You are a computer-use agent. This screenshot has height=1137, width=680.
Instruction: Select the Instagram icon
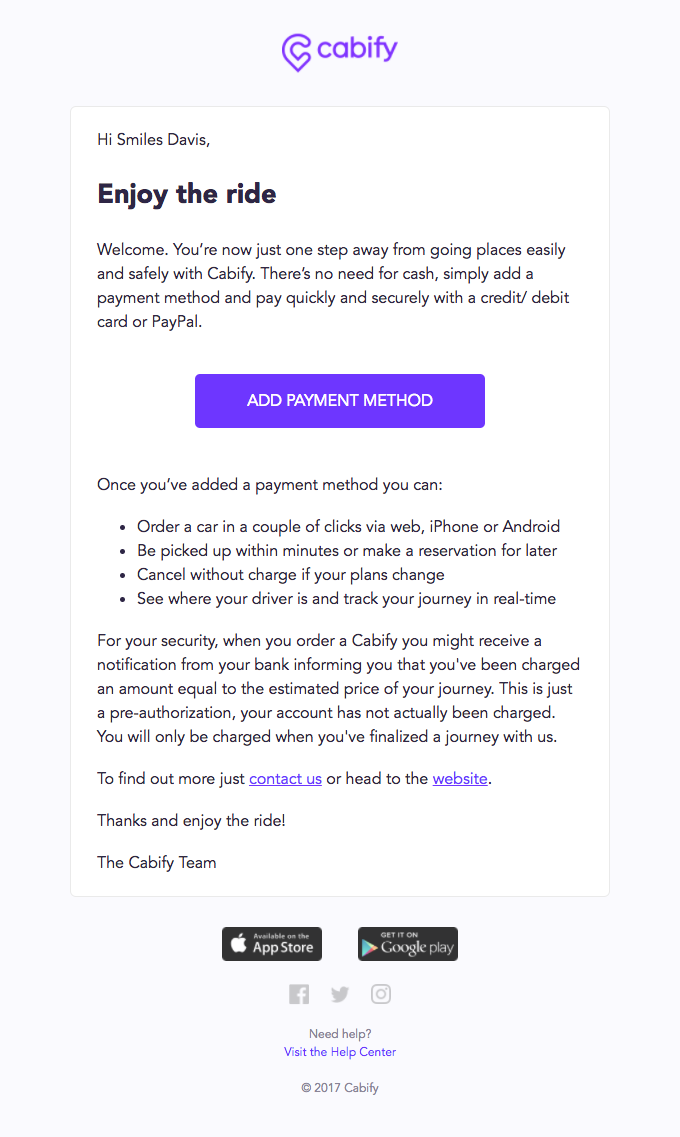[x=381, y=993]
